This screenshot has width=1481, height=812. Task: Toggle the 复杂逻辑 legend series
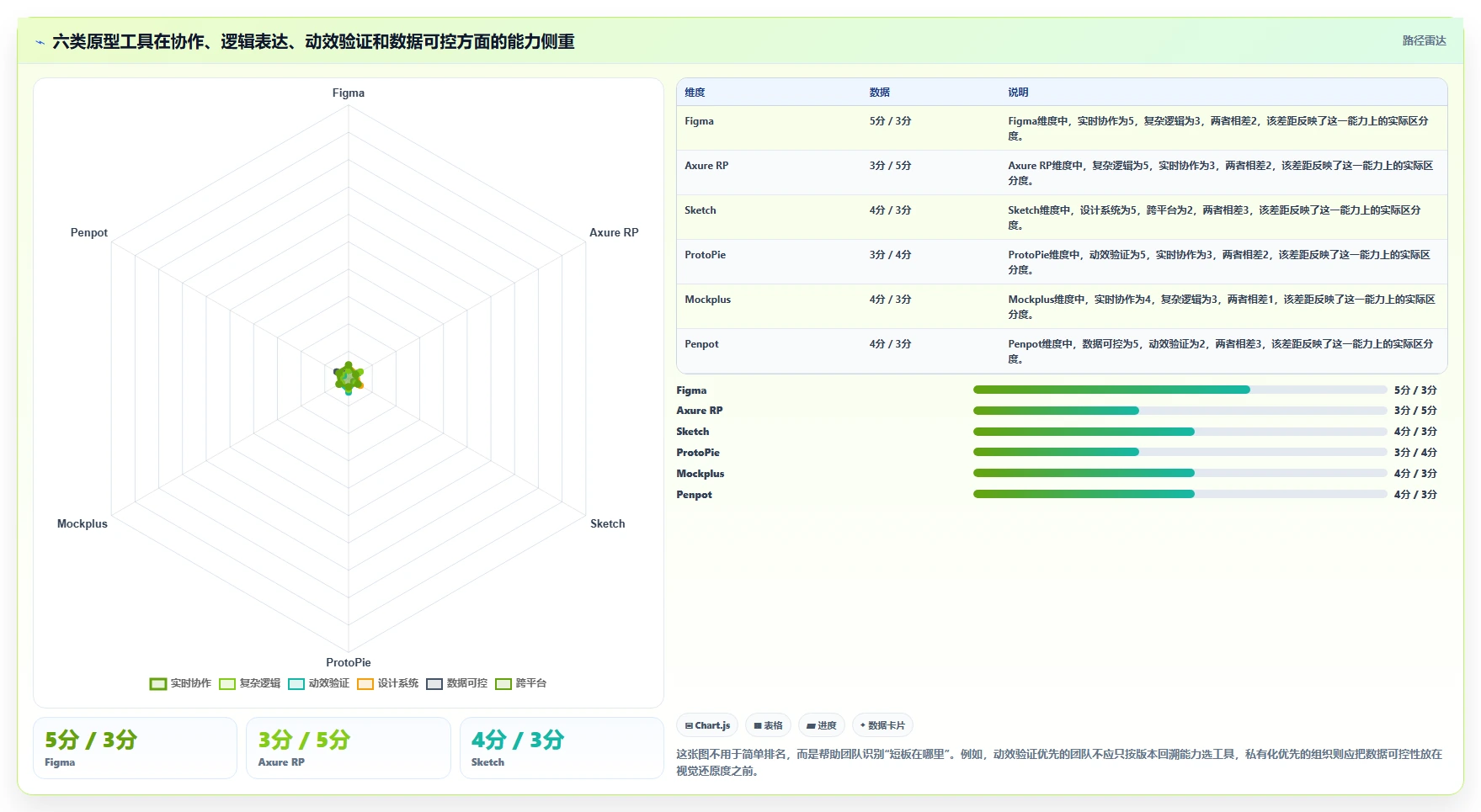249,683
